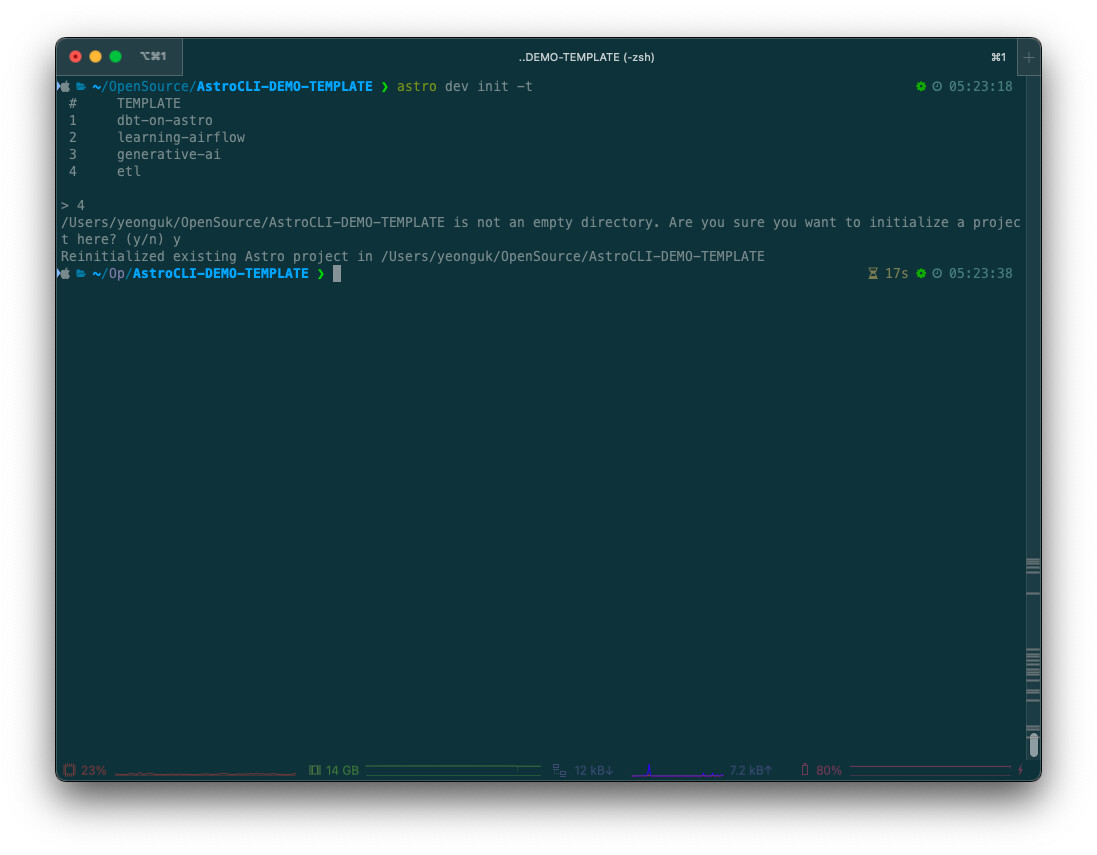Click the '> 4' input line
Screen dimensions: 1097x855
coord(73,206)
